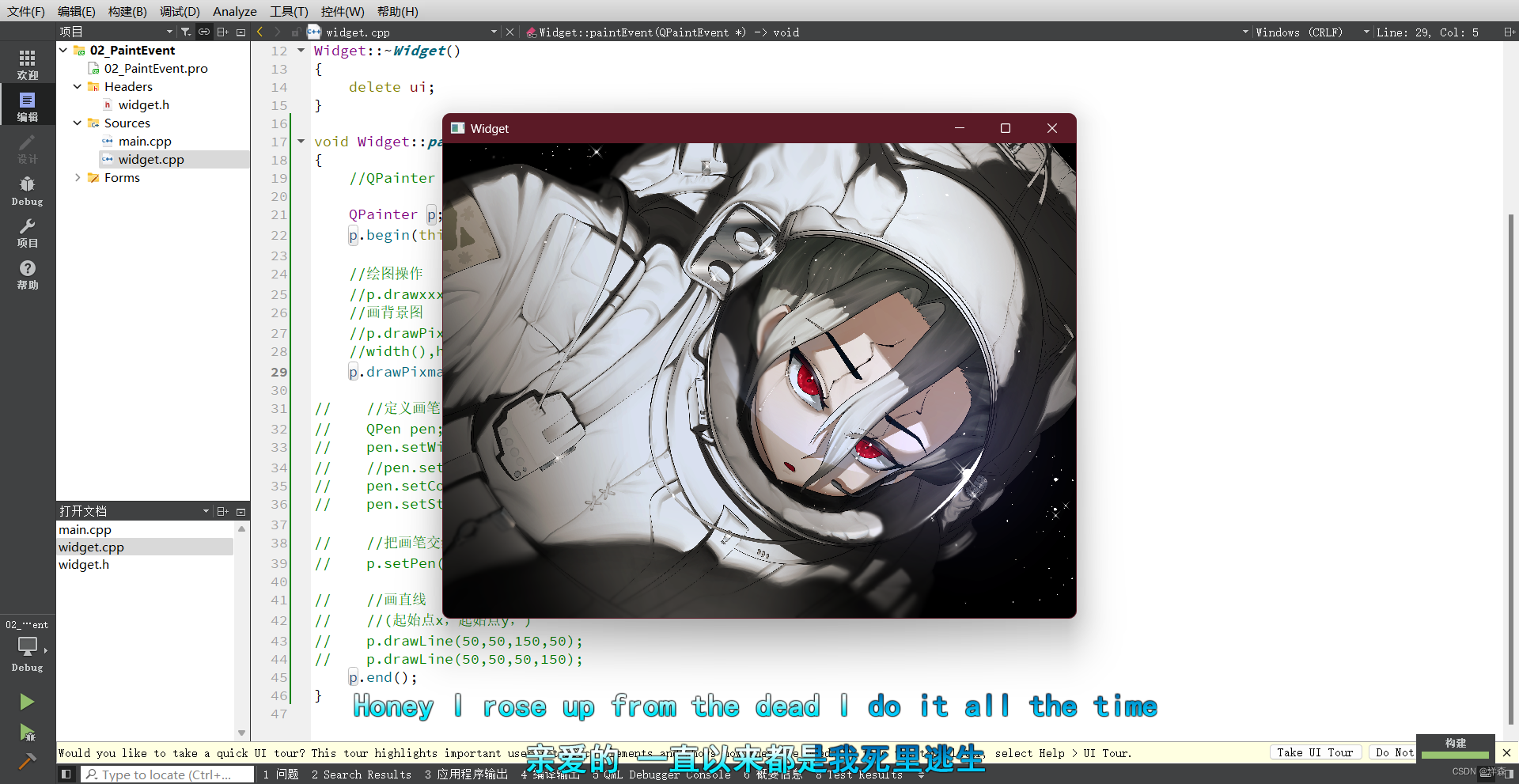Open the Debug mode in sidebar
Image resolution: width=1519 pixels, height=784 pixels.
28,190
